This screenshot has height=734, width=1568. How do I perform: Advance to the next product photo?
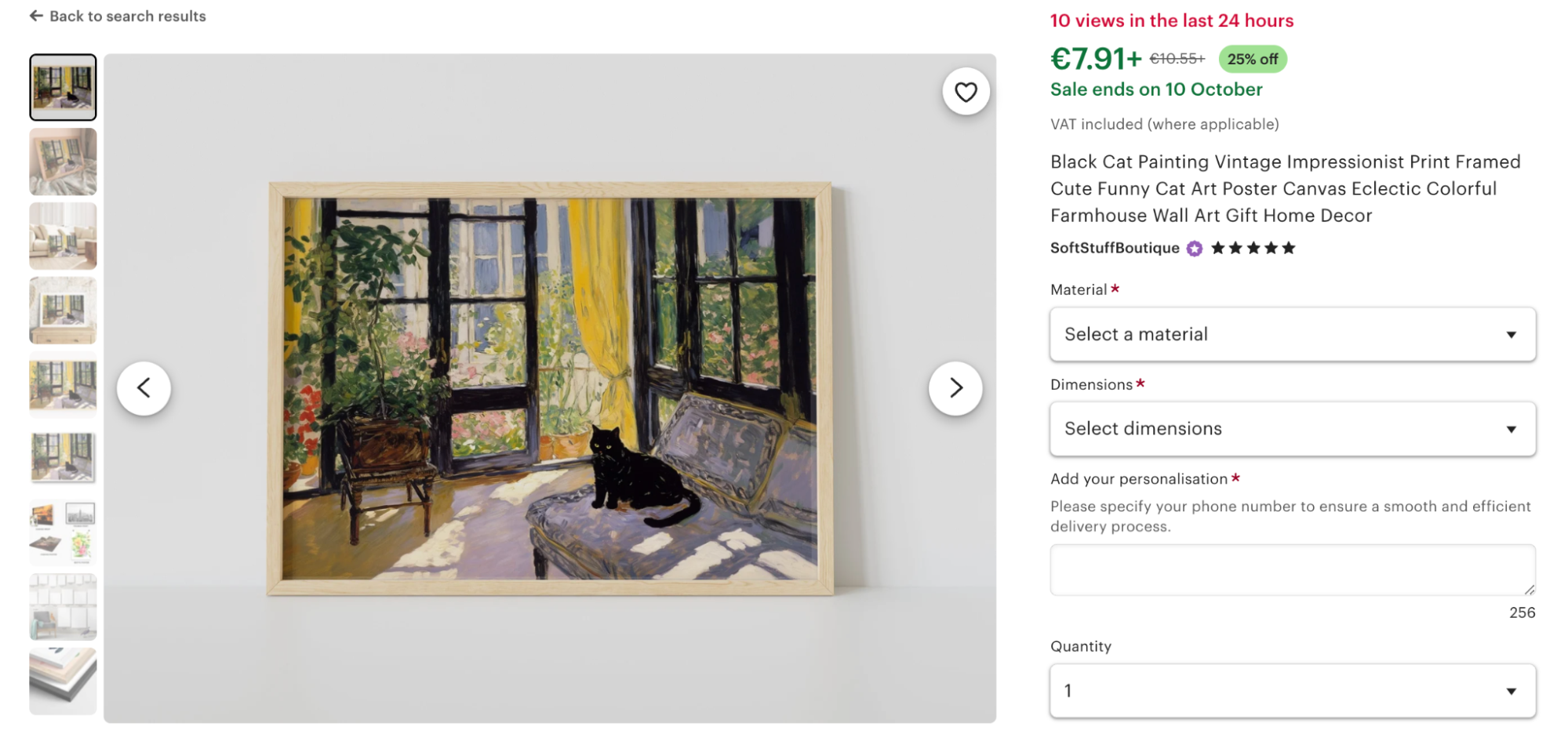point(955,387)
